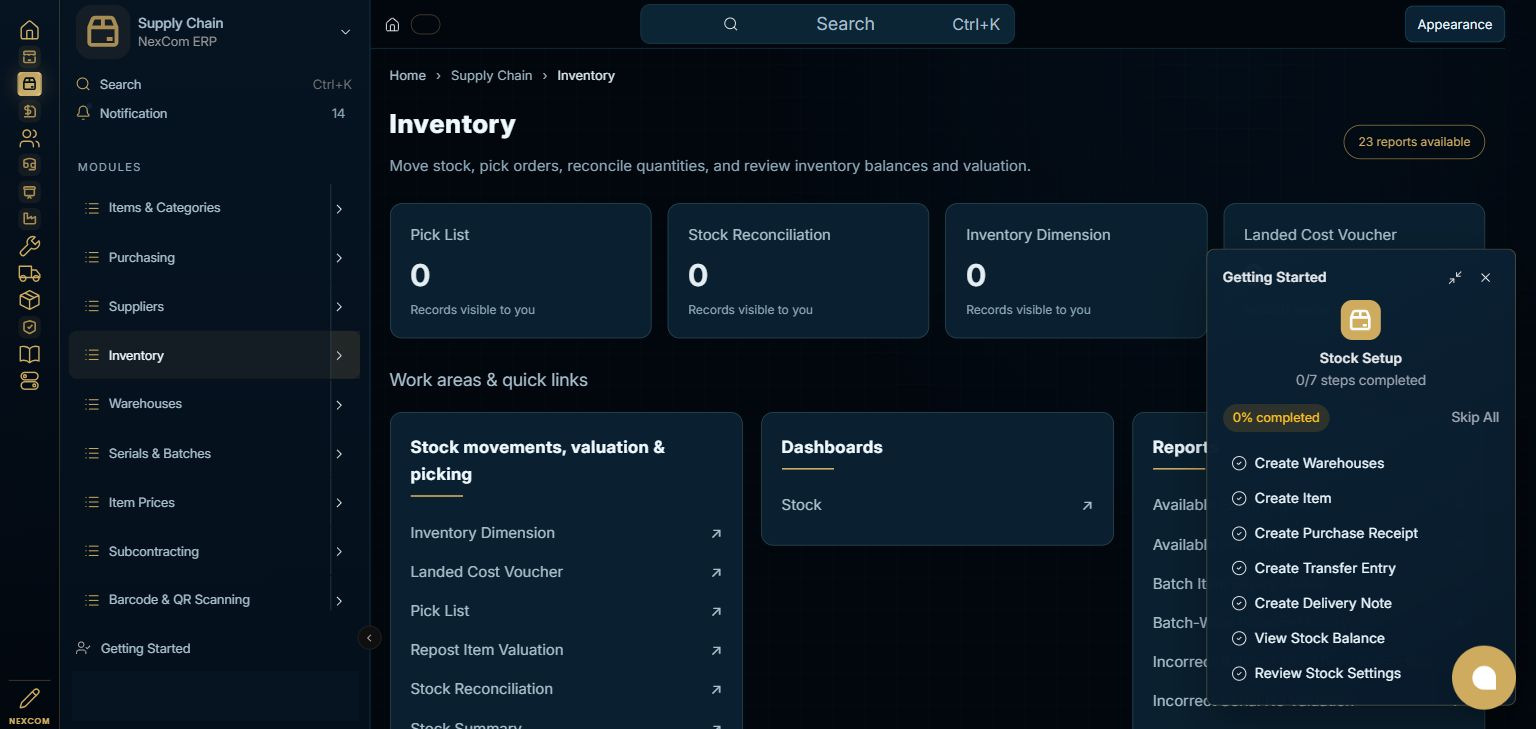Open the users/people icon in left rail
Viewport: 1536px width, 729px height.
point(29,138)
